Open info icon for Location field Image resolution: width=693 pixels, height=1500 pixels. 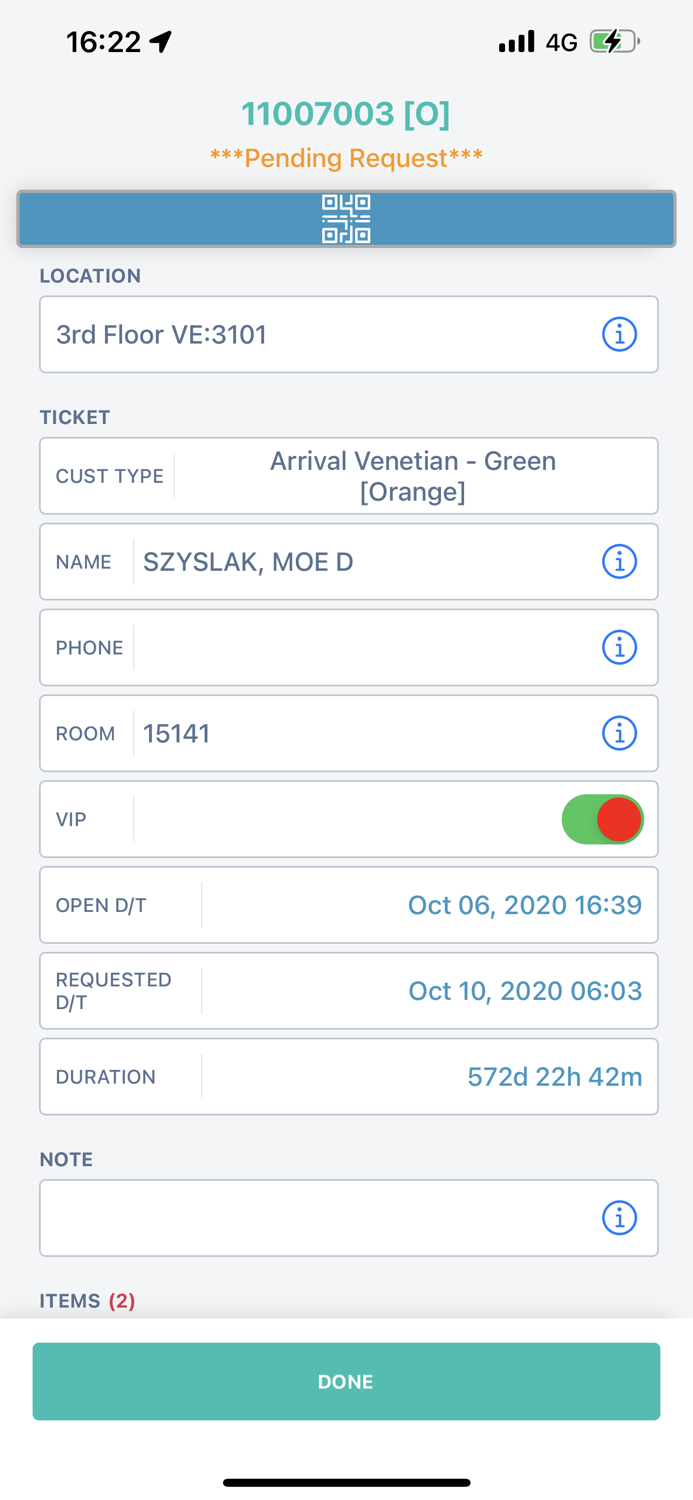[x=619, y=334]
